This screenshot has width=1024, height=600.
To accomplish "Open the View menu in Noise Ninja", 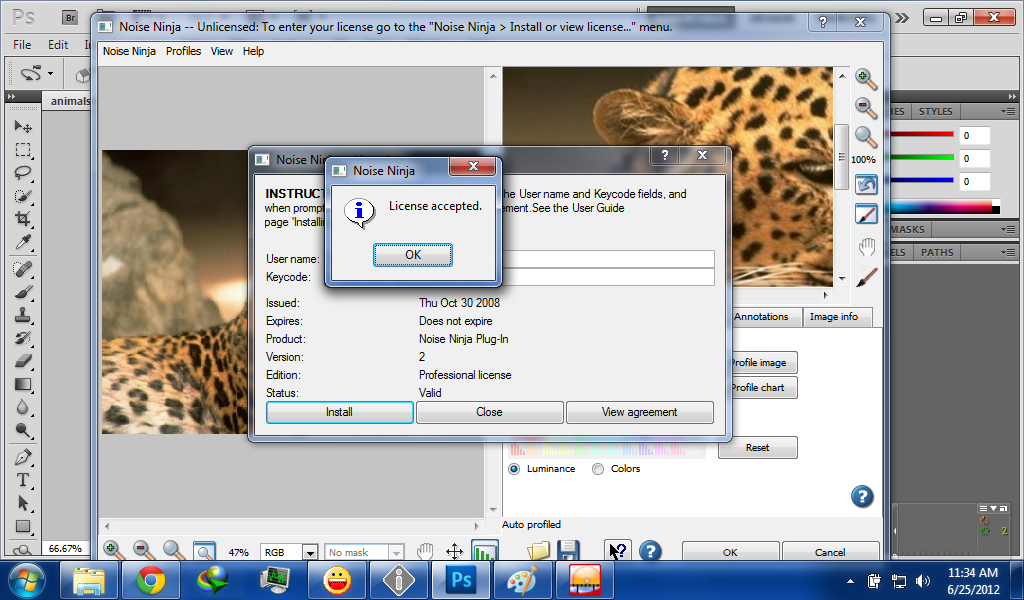I will (221, 51).
